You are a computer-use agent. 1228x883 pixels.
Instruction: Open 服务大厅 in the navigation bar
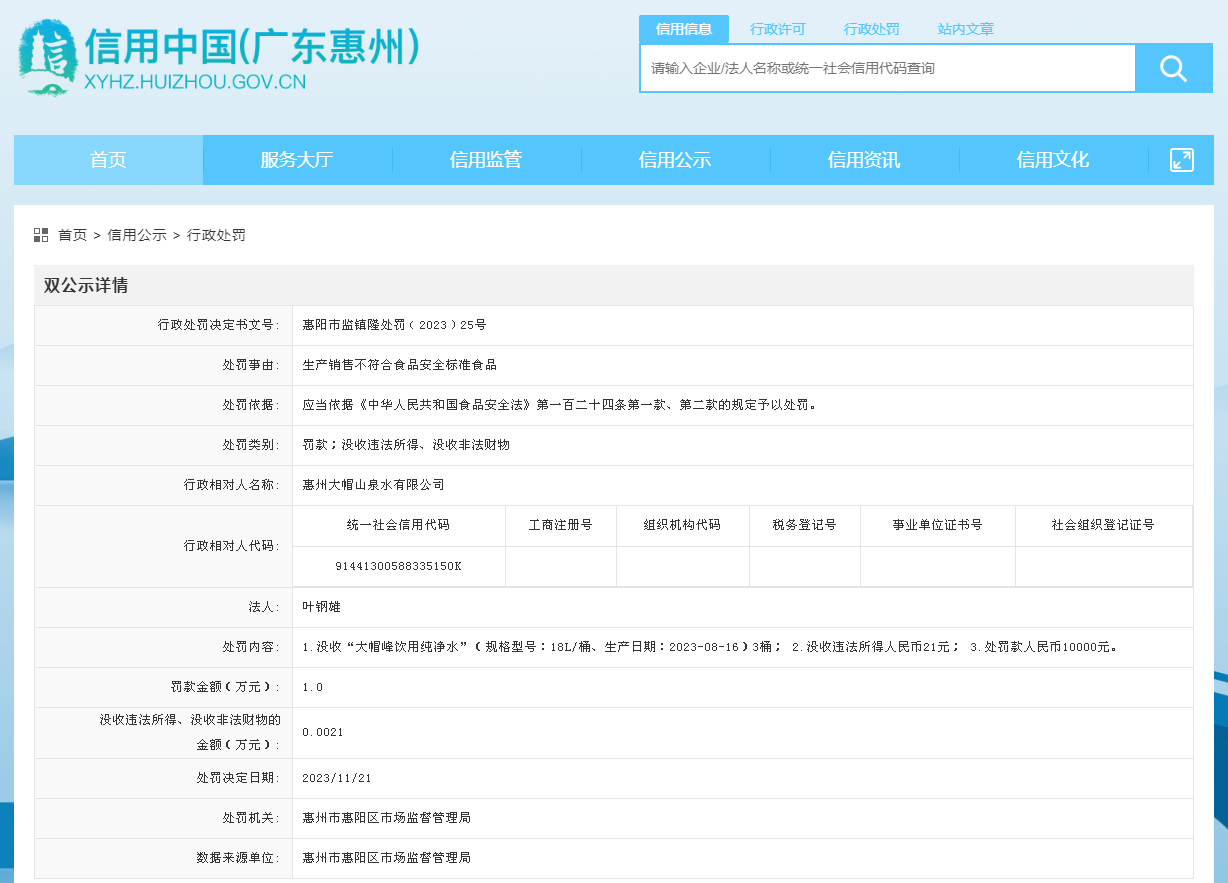point(297,160)
